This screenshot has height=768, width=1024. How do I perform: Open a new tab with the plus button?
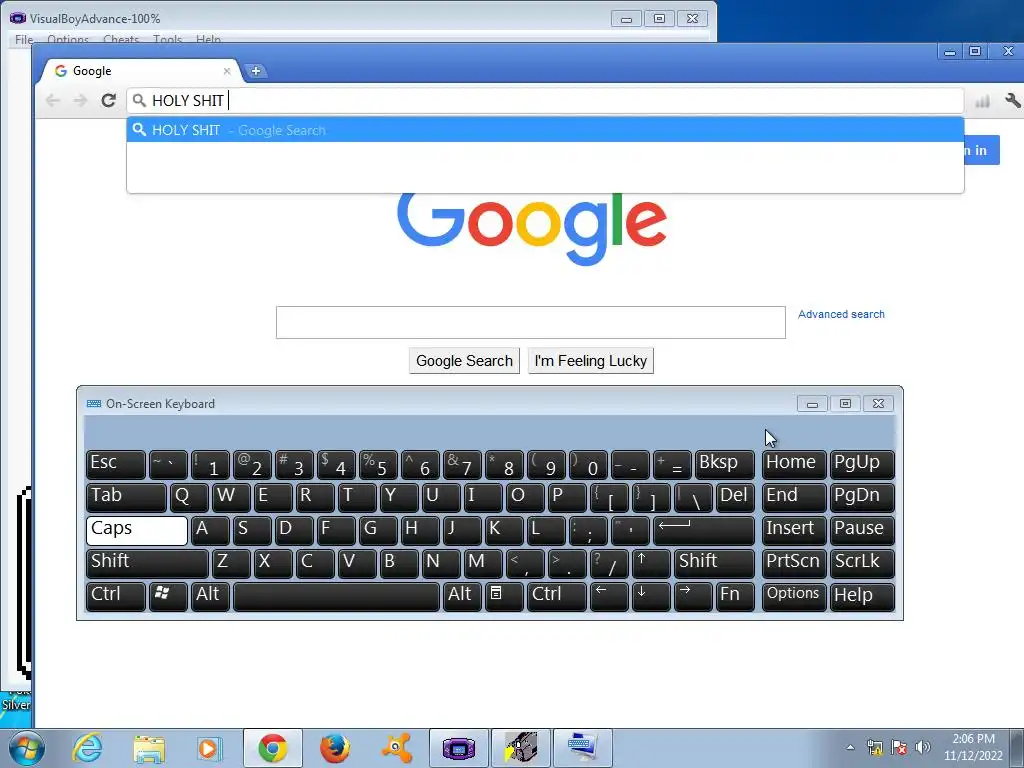[x=256, y=71]
